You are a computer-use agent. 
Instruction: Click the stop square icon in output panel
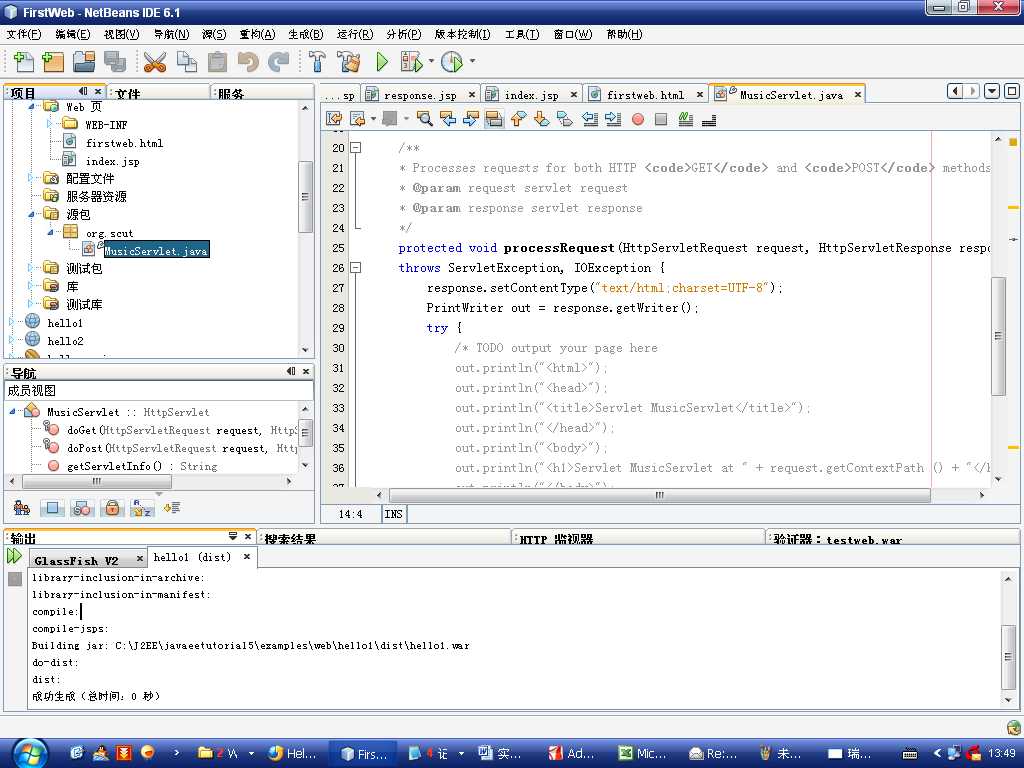pos(15,579)
